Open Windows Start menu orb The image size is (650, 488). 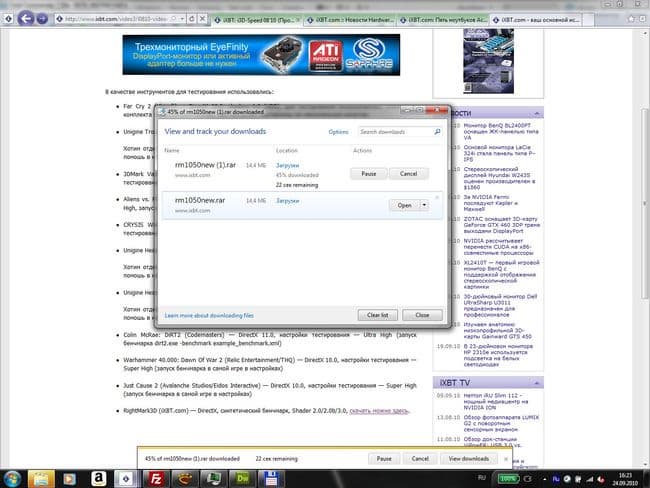(x=12, y=479)
